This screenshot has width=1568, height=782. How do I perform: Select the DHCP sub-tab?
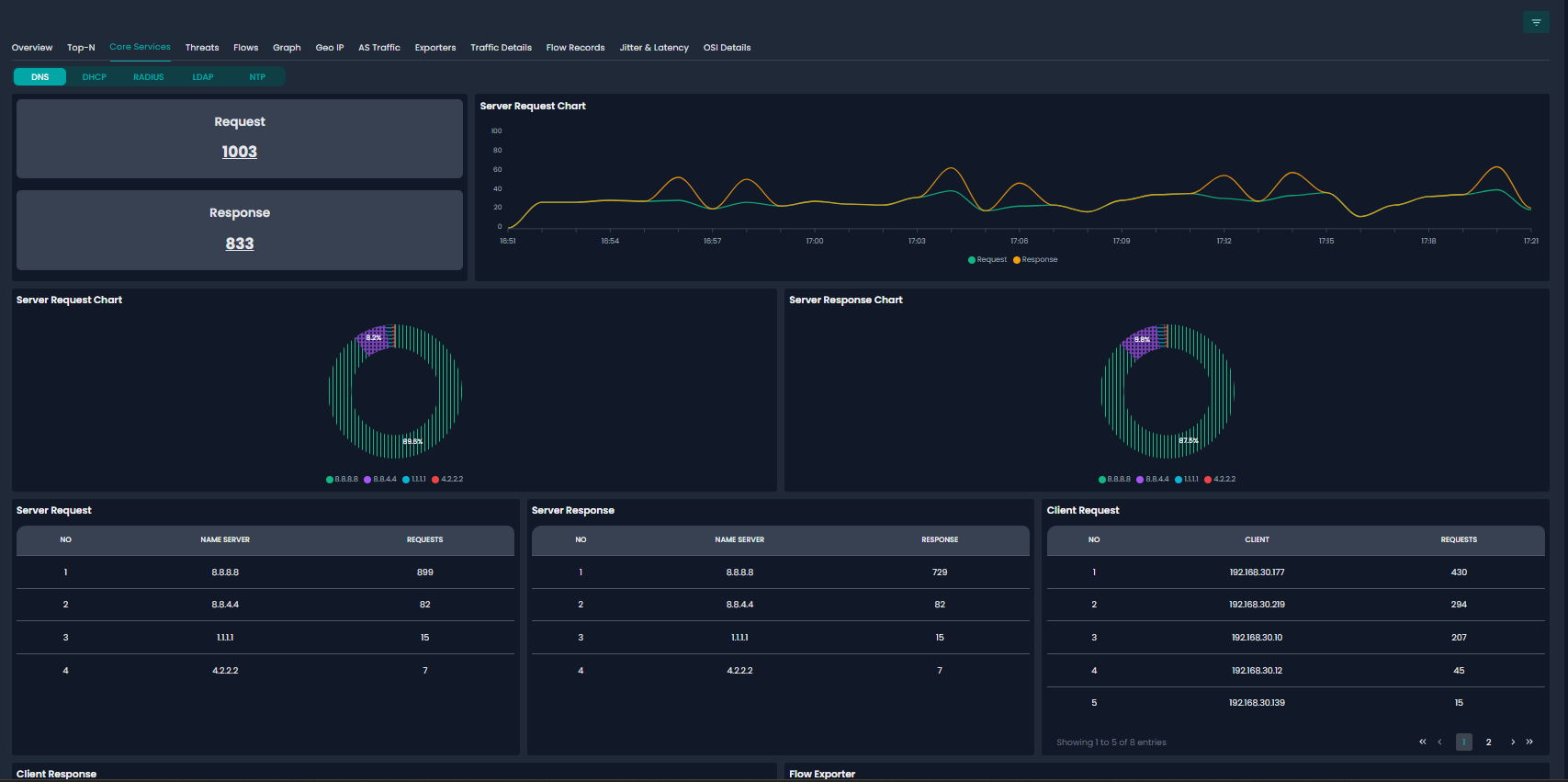coord(95,77)
